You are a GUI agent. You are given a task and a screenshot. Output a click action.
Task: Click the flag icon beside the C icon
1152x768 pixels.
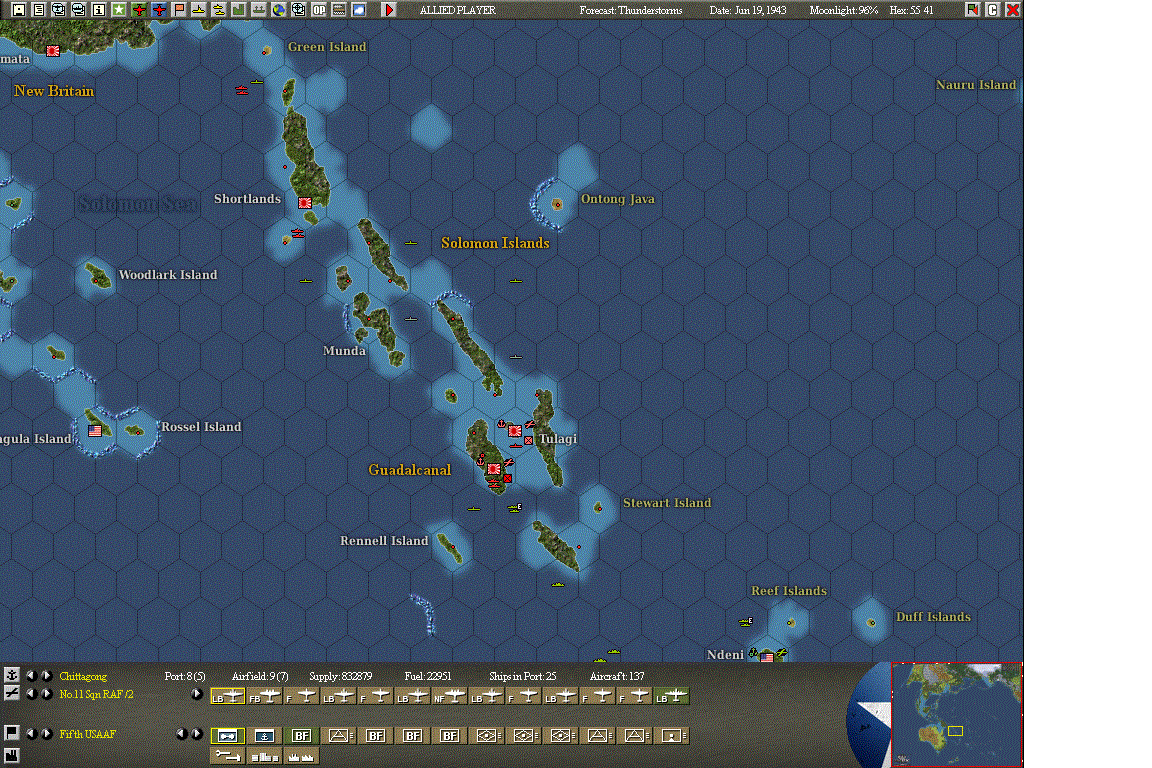[x=973, y=10]
